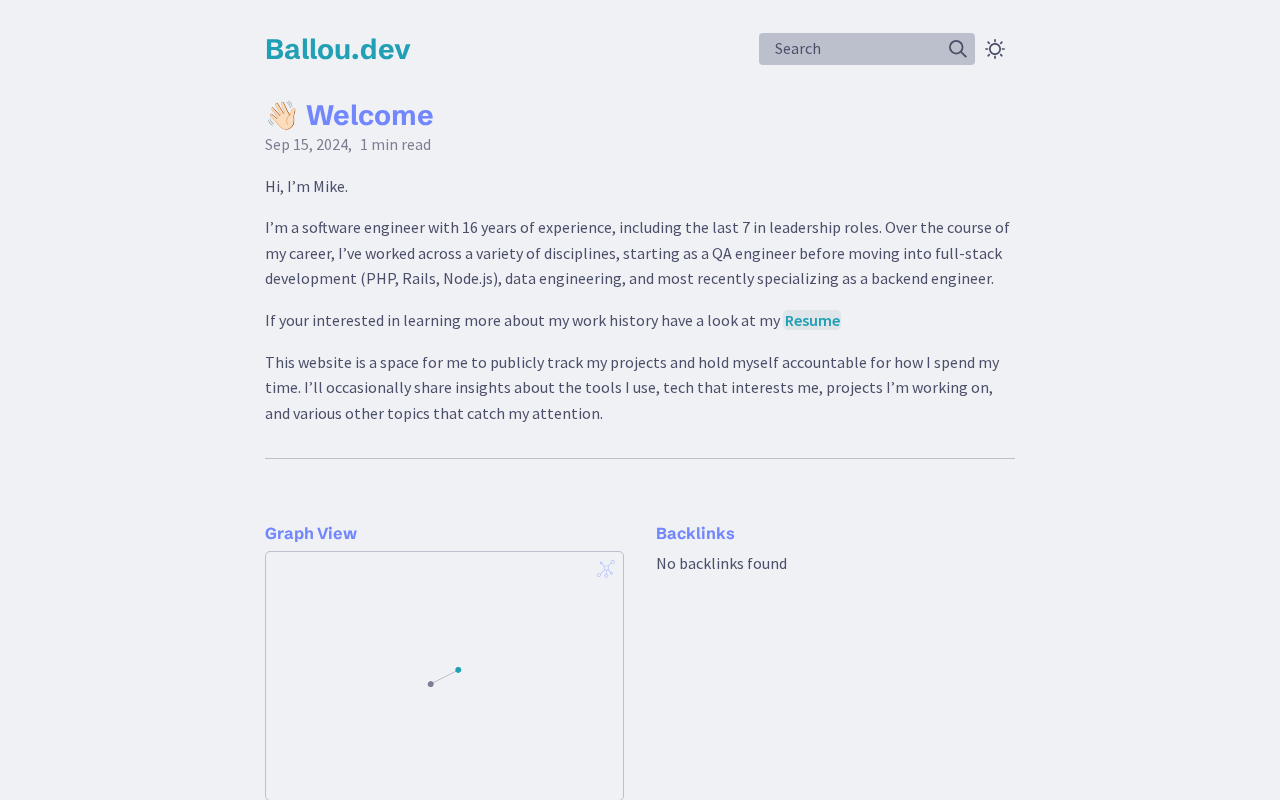Click the paragraph starting "This website is a space"
Viewport: 1280px width, 800px height.
(631, 388)
